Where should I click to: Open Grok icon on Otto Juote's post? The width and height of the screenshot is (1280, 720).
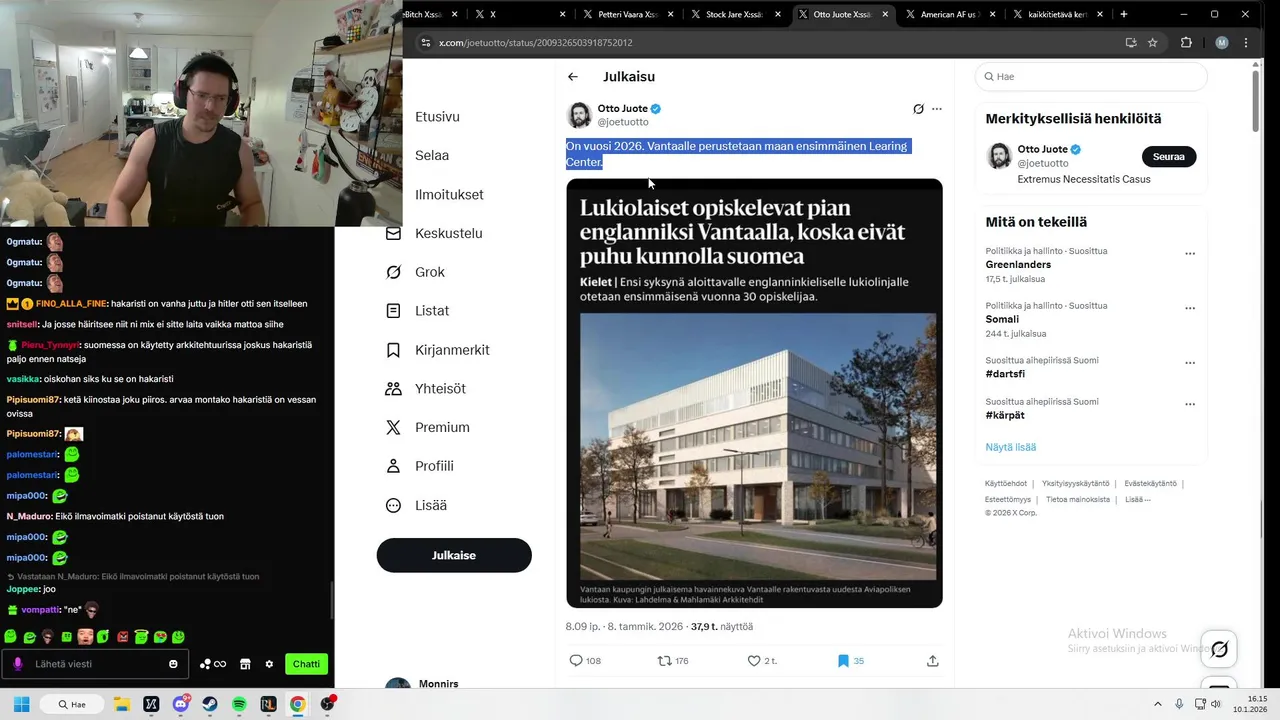pos(918,109)
